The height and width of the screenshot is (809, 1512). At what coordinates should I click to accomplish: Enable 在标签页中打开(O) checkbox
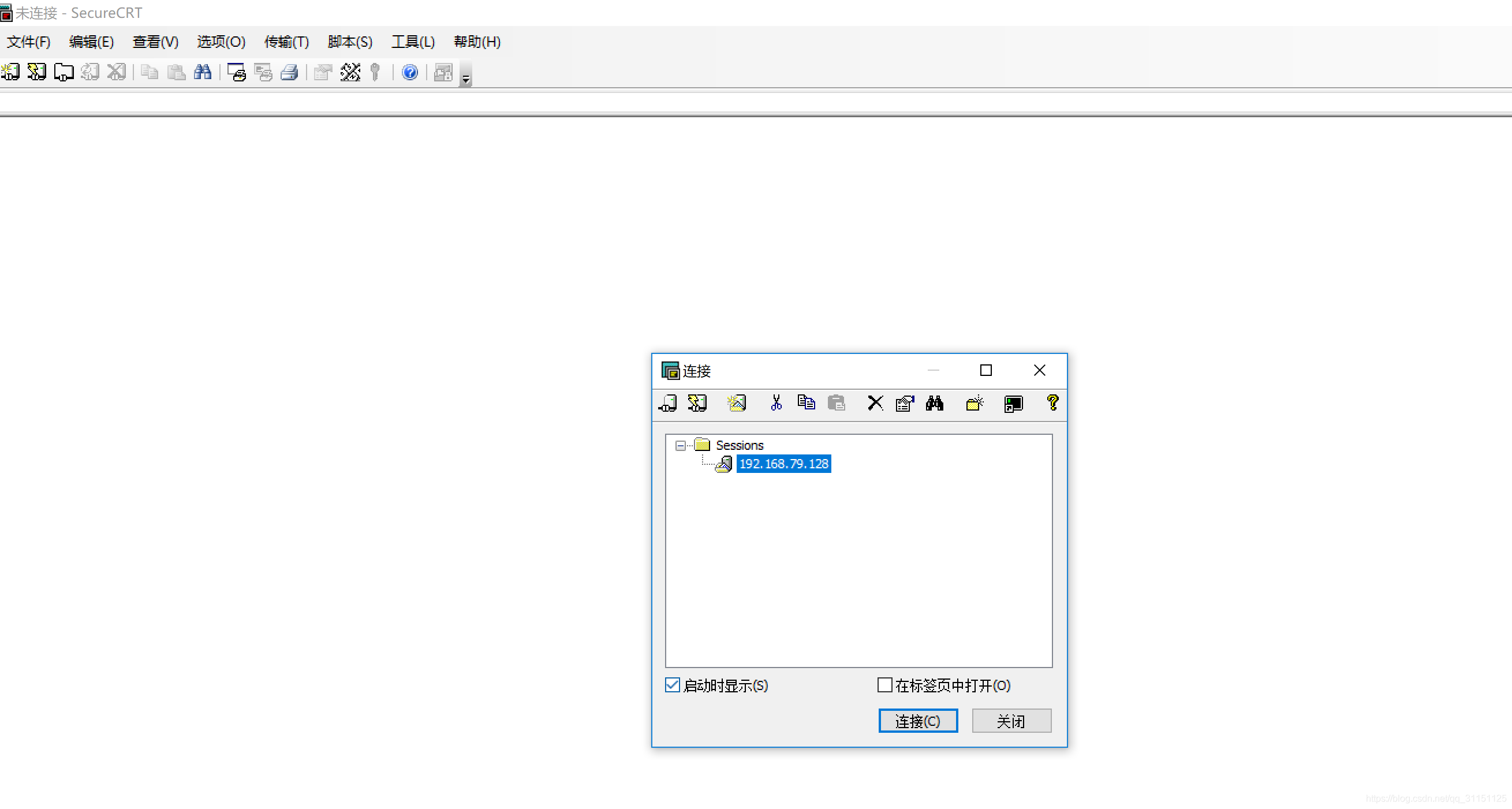pyautogui.click(x=884, y=685)
